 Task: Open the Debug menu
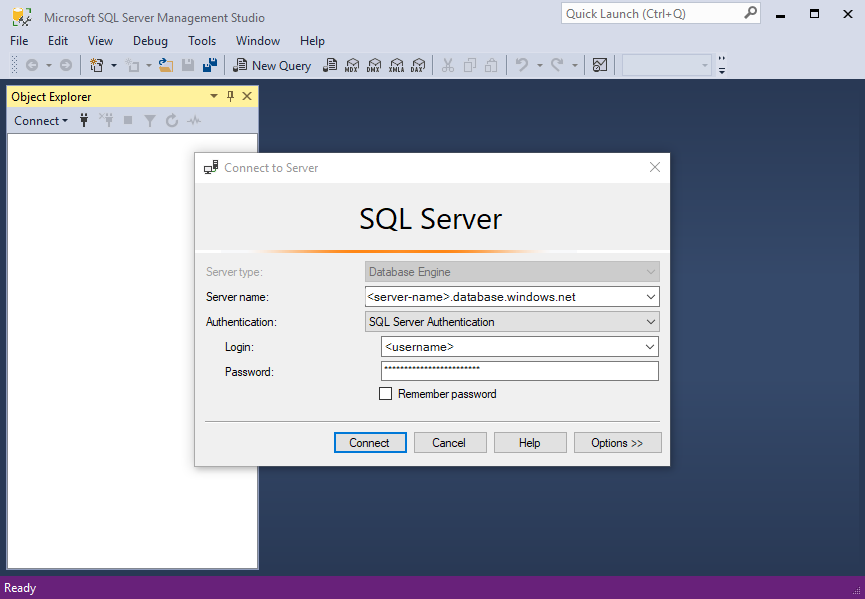coord(150,41)
